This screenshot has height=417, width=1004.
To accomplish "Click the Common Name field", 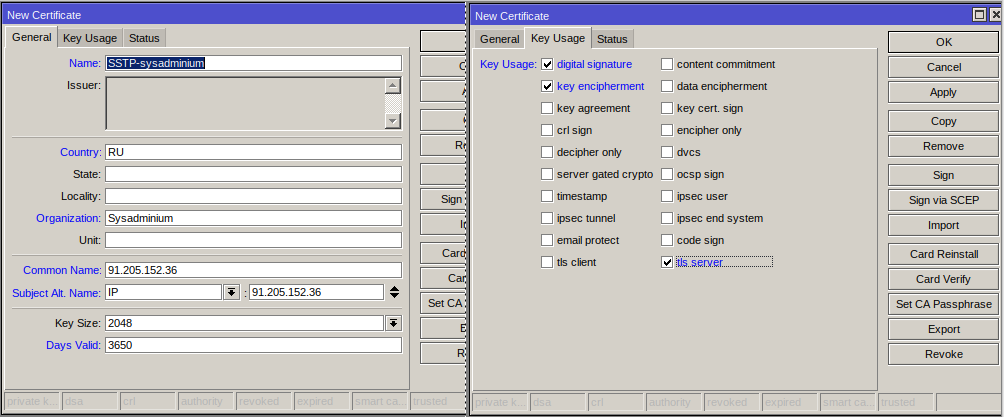I will 254,270.
